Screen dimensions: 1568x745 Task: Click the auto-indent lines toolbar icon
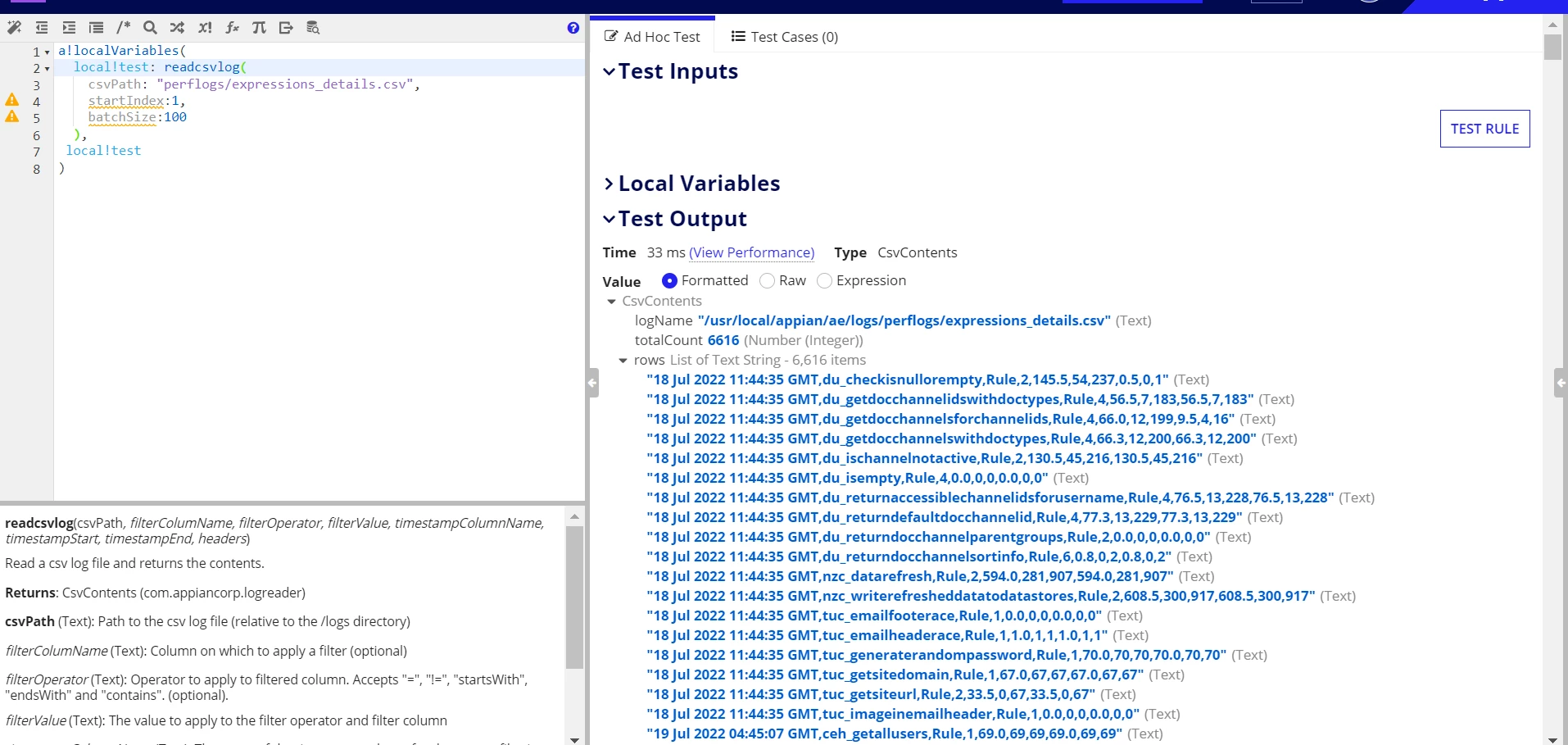(x=96, y=28)
